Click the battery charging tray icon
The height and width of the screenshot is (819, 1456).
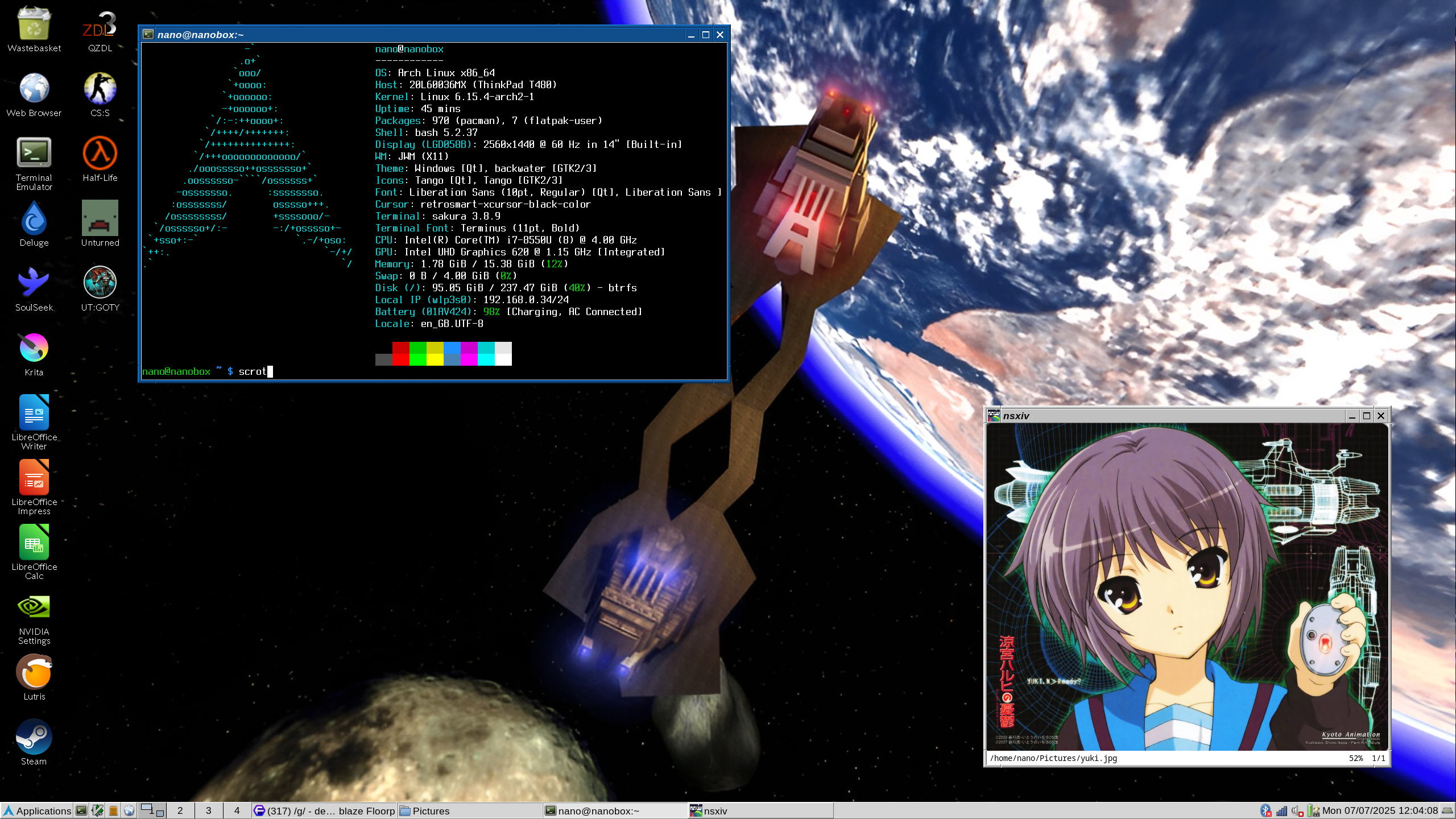click(x=1313, y=811)
